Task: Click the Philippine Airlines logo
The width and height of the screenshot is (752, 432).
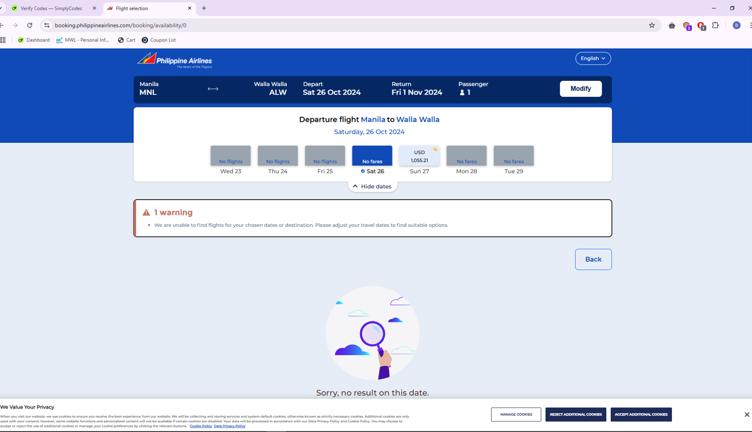Action: [175, 61]
